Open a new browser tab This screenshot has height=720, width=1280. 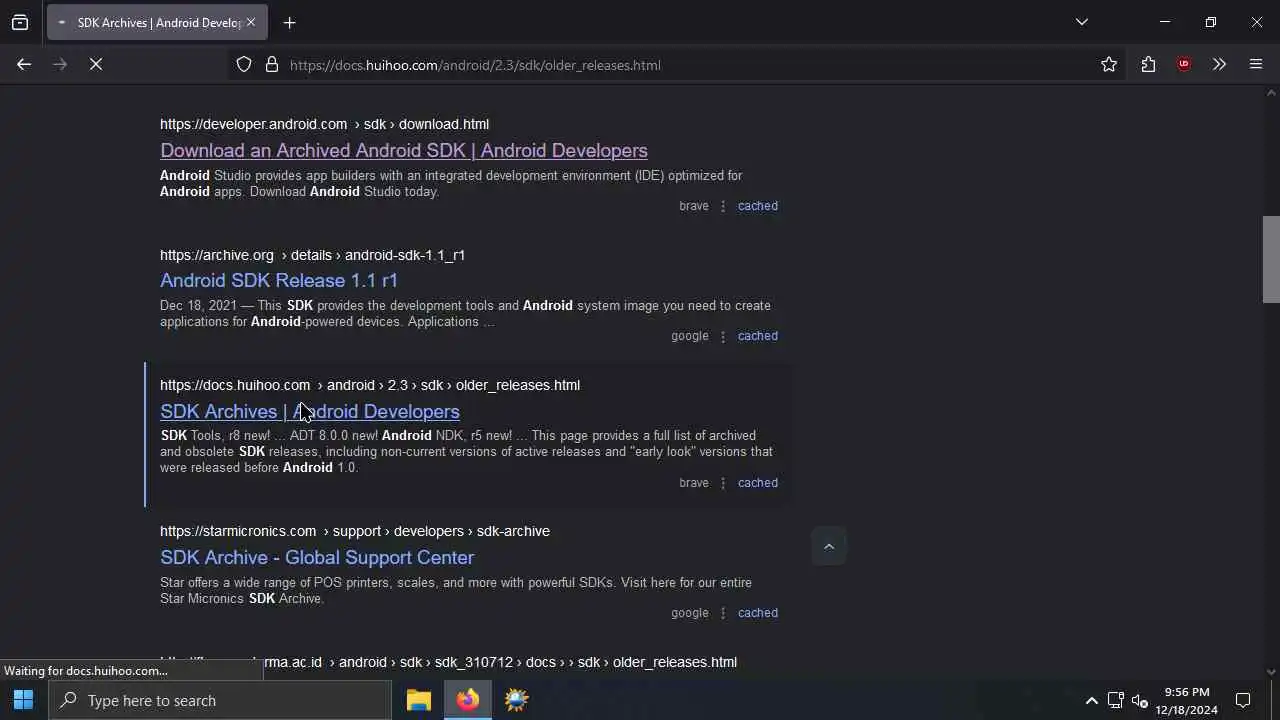pos(290,22)
